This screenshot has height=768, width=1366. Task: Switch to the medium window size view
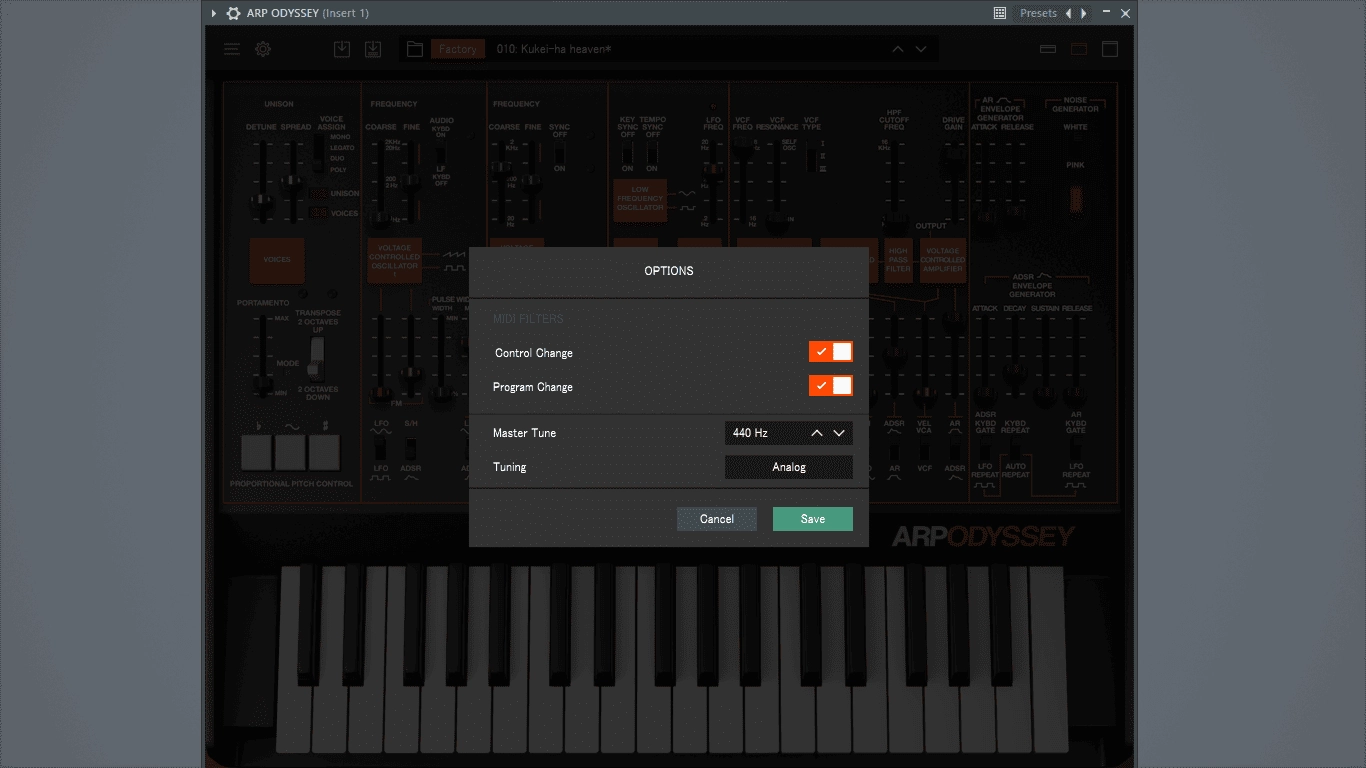point(1079,49)
